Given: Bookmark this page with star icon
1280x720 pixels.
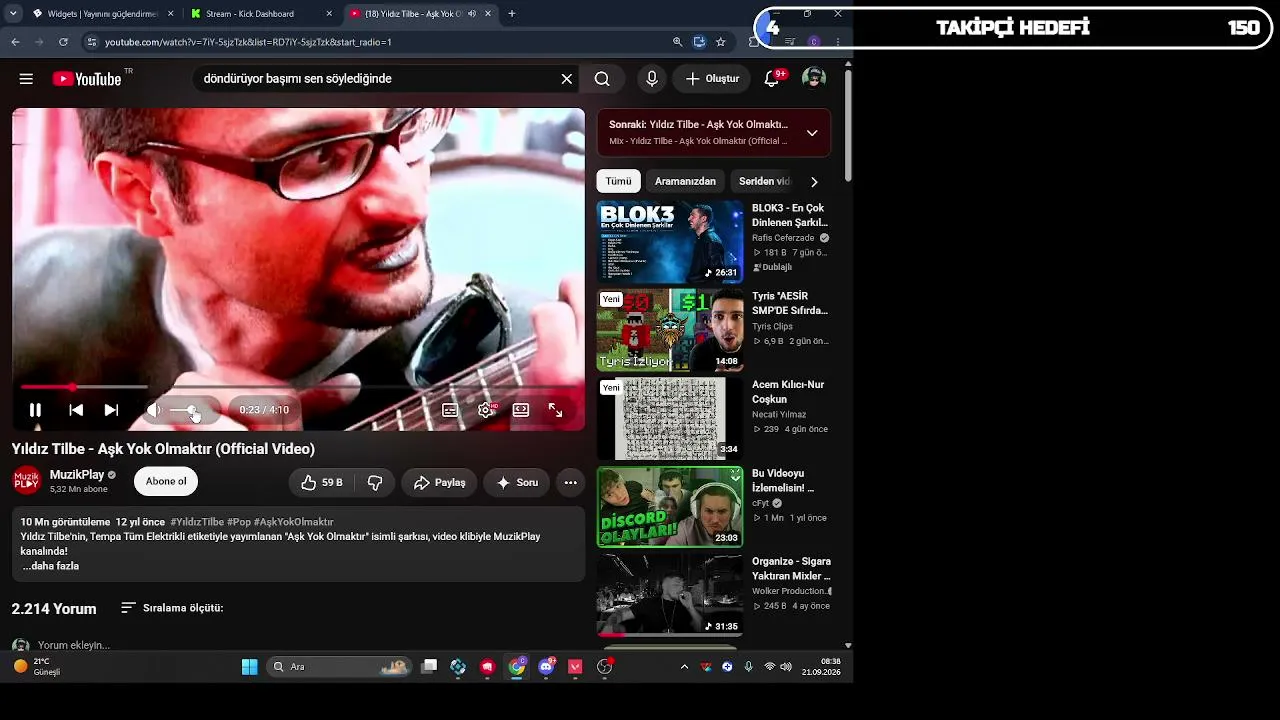Looking at the screenshot, I should [x=720, y=42].
